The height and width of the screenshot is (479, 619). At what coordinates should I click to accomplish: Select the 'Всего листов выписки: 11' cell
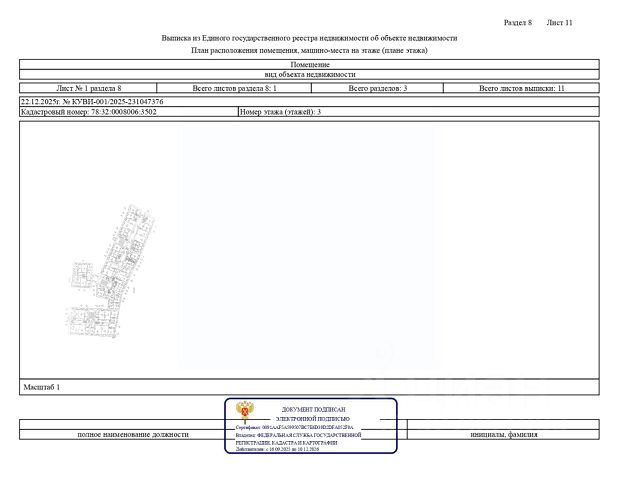coord(521,88)
